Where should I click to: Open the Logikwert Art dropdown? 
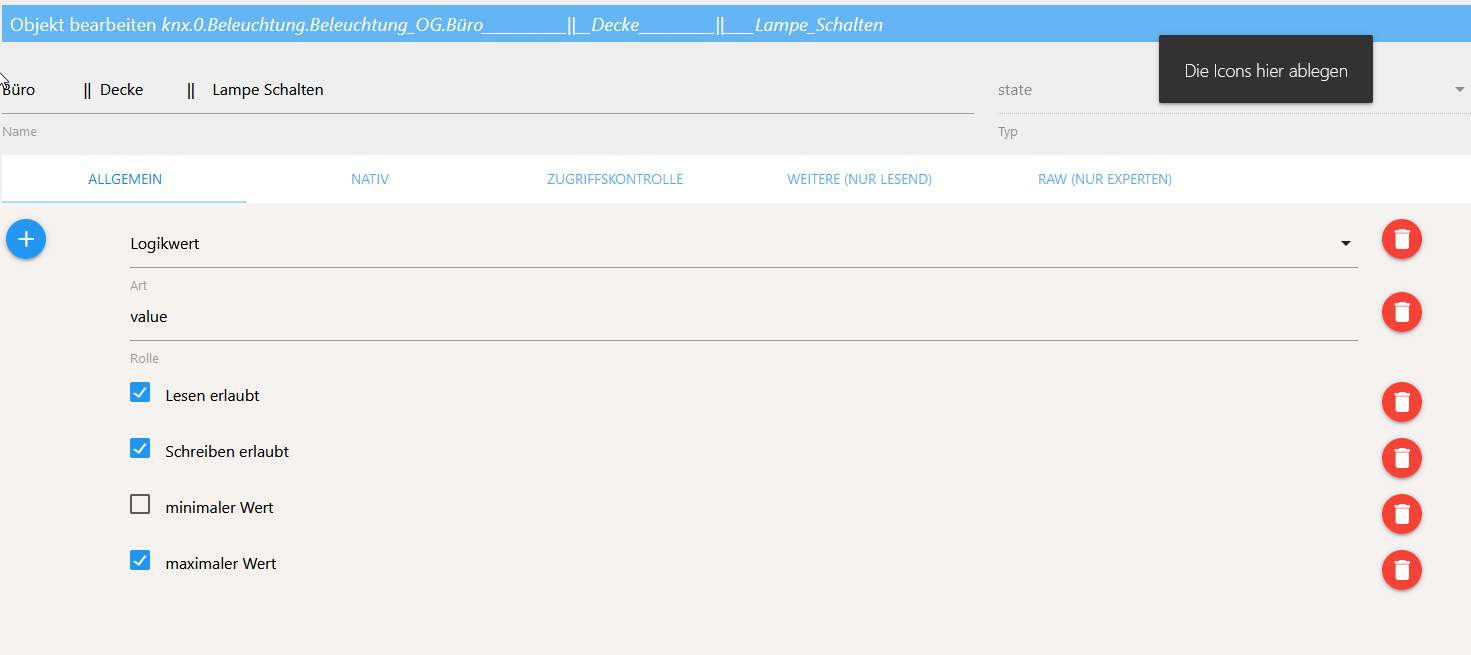(x=744, y=243)
